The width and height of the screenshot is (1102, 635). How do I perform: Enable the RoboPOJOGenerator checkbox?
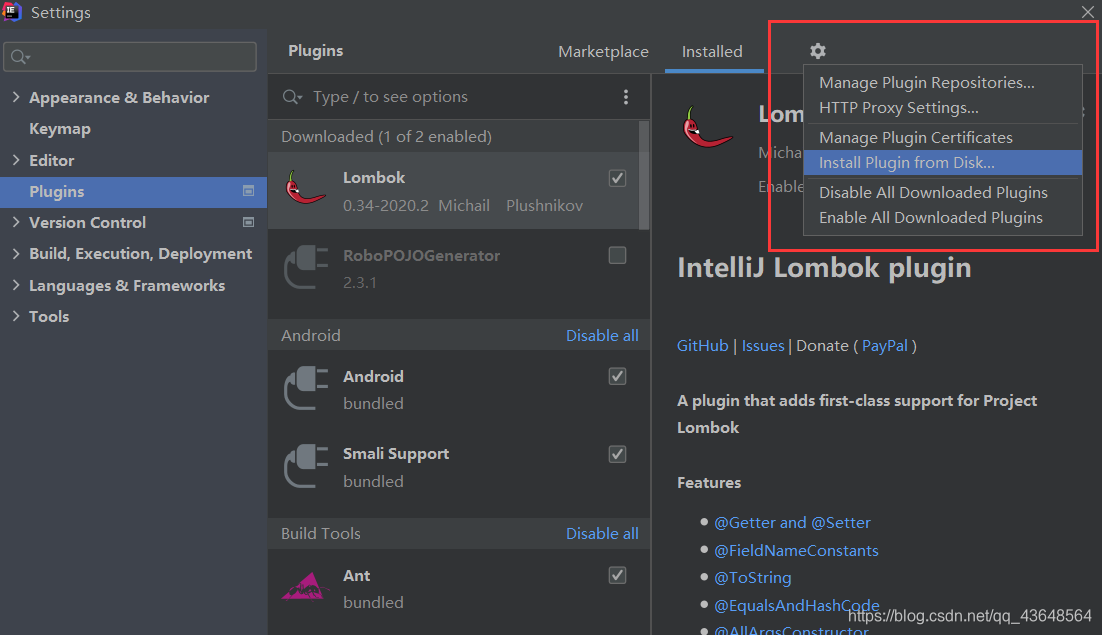tap(617, 255)
